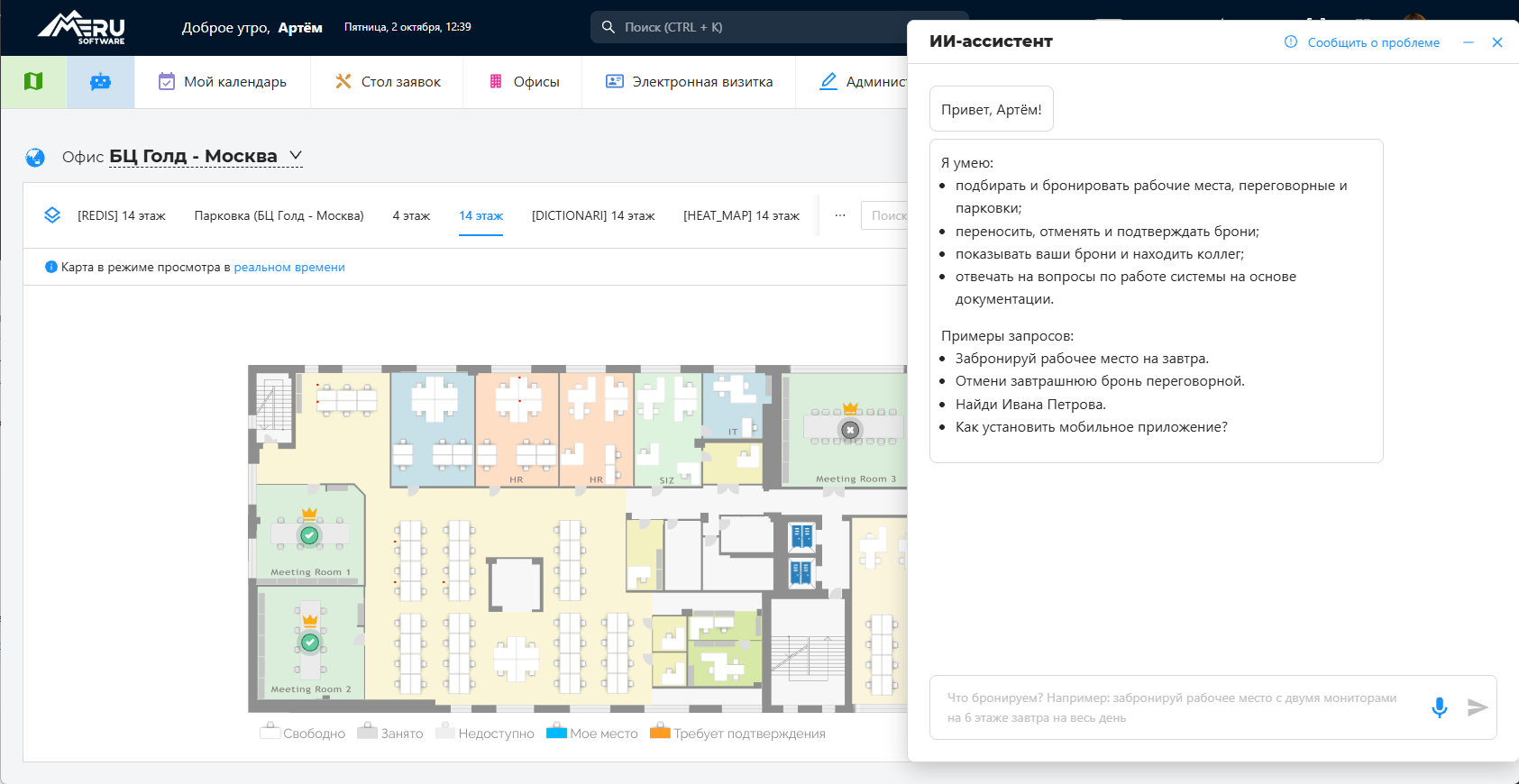
Task: Click the Недоступно legend item
Action: 485,733
